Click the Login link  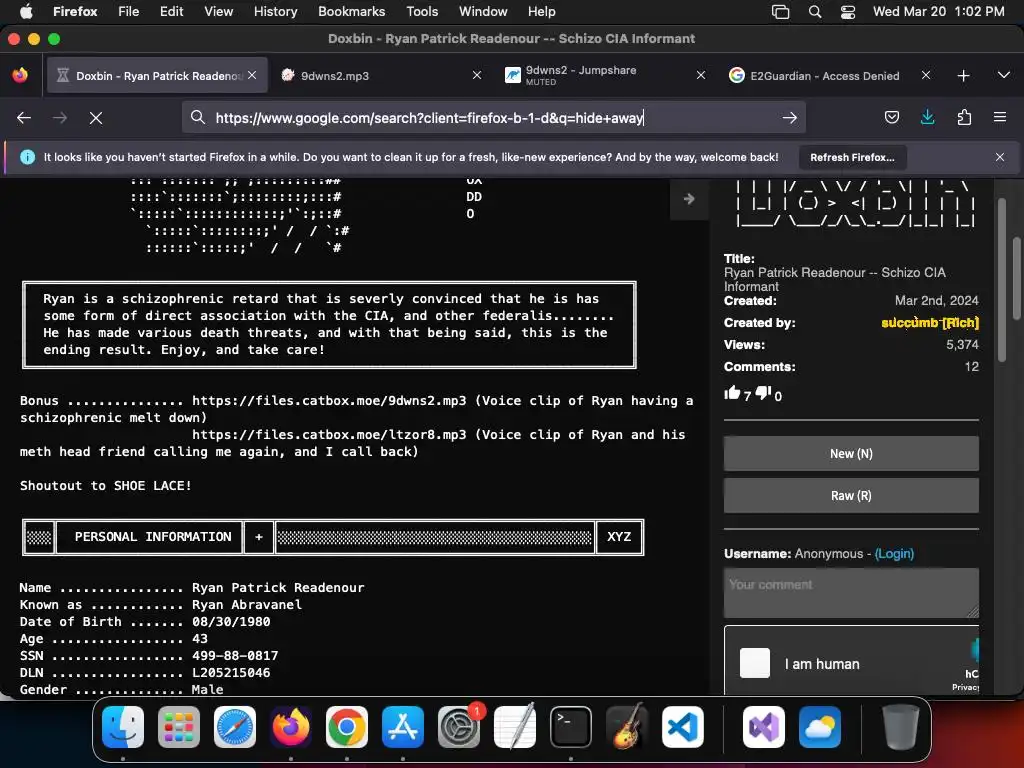point(894,554)
